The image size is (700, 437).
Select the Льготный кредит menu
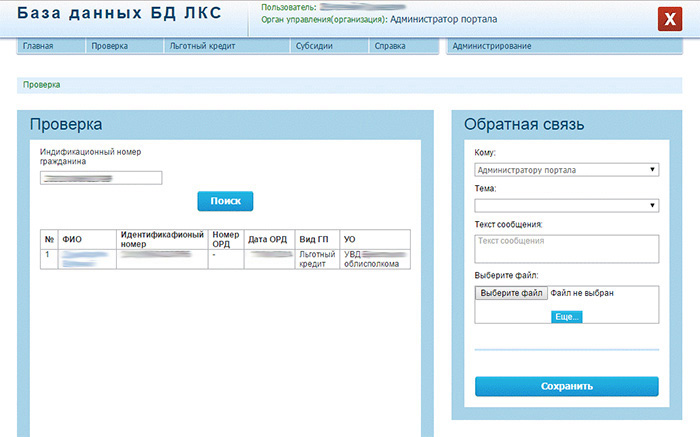click(x=198, y=46)
